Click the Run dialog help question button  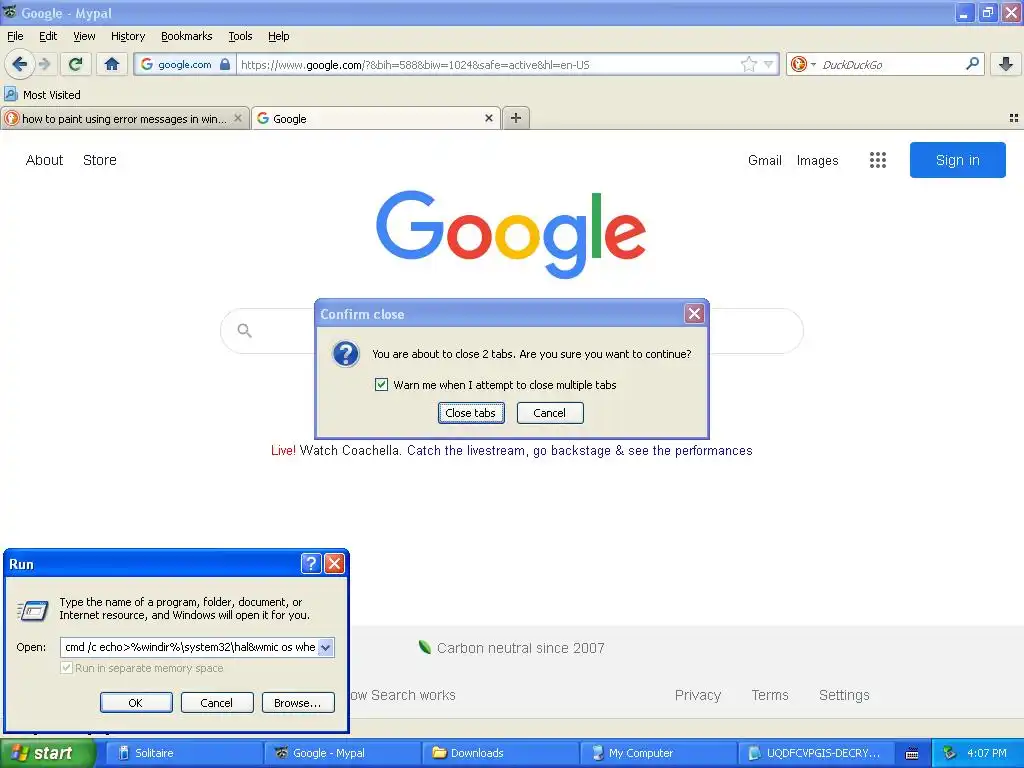311,563
